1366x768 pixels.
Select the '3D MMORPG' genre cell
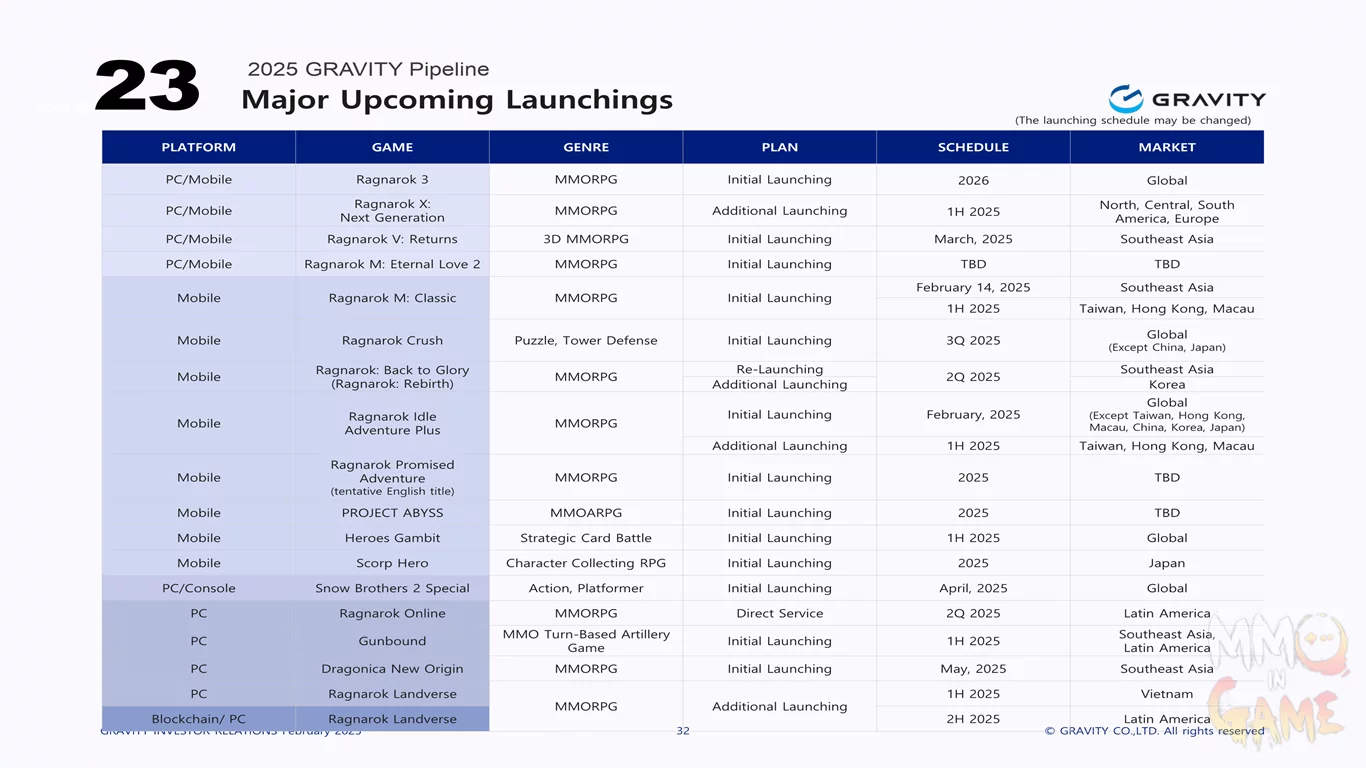pos(586,239)
